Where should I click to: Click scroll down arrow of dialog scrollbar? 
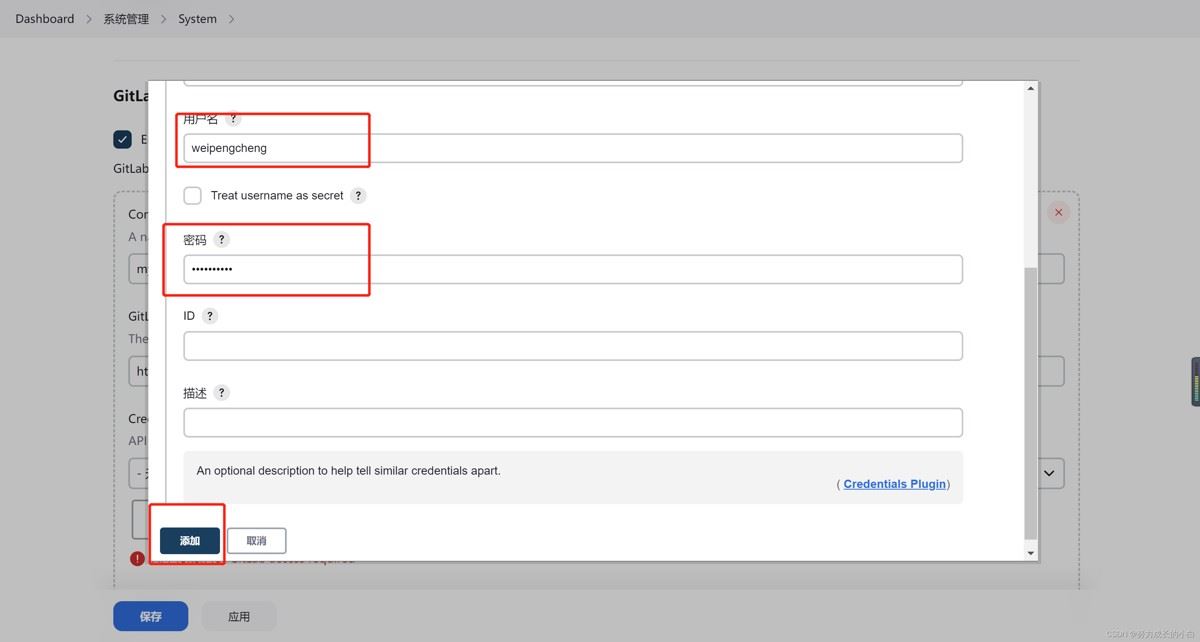[1031, 552]
